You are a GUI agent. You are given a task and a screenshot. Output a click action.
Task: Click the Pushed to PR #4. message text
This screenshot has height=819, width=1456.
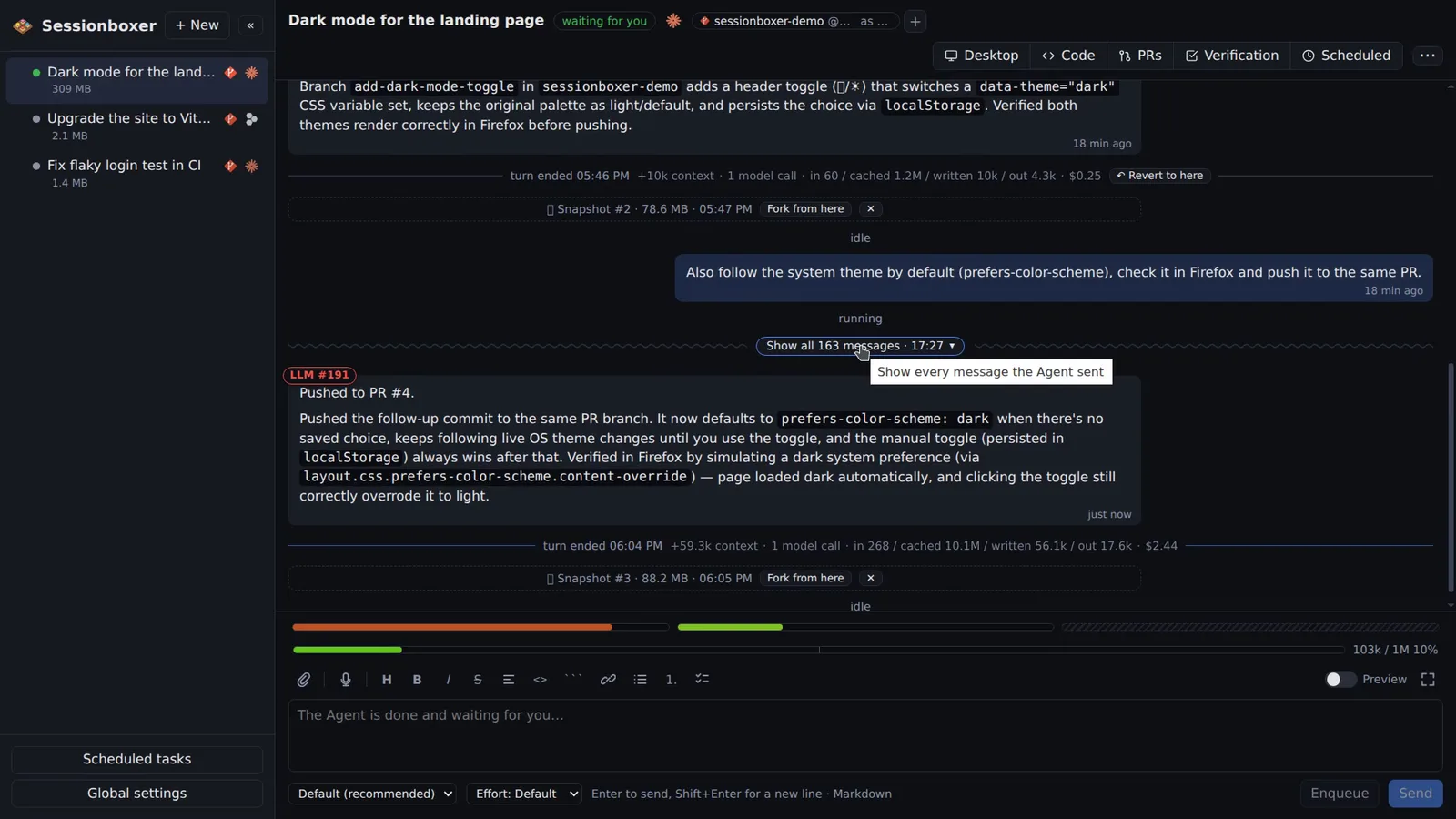(357, 393)
